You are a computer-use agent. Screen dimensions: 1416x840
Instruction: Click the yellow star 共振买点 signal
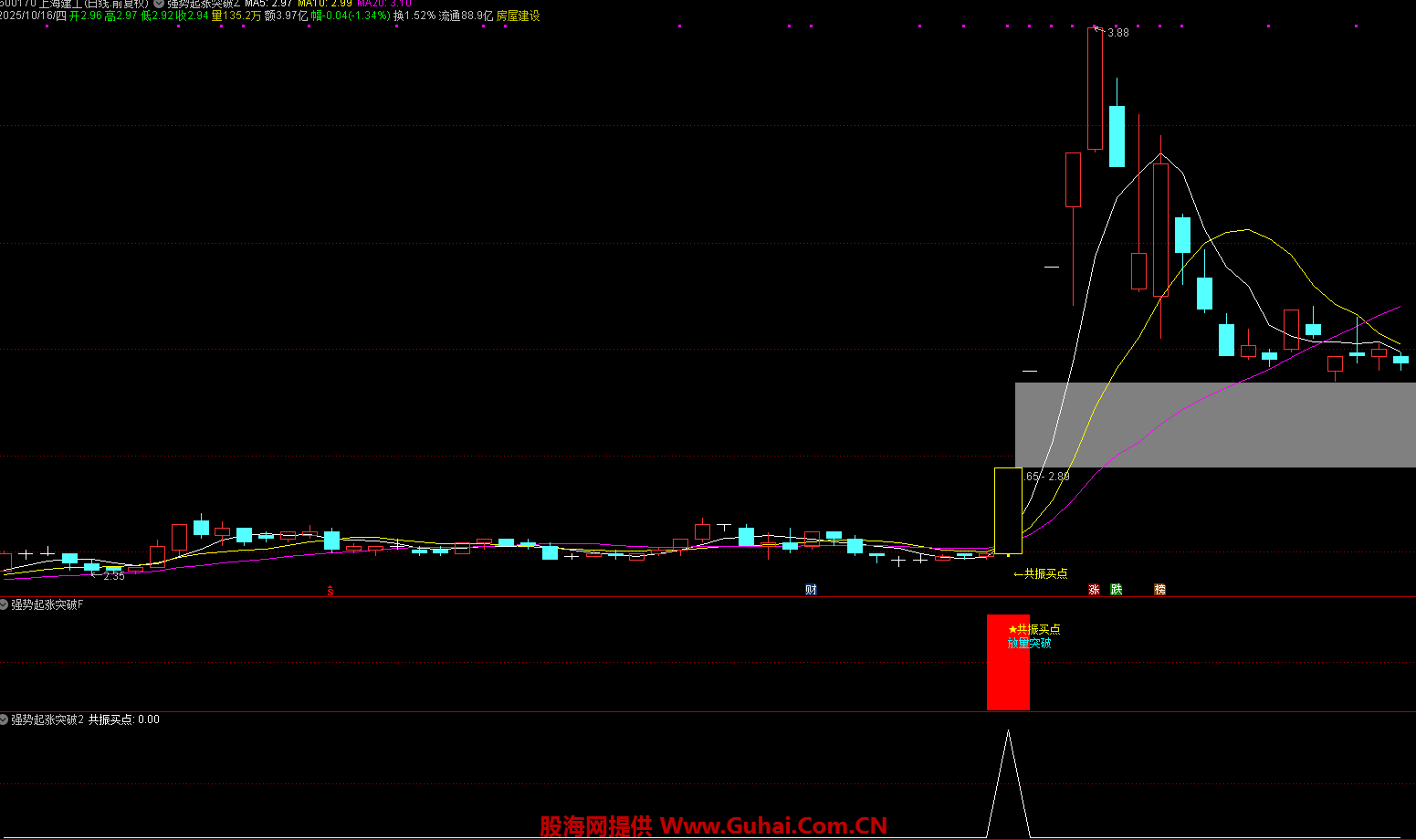click(1033, 629)
